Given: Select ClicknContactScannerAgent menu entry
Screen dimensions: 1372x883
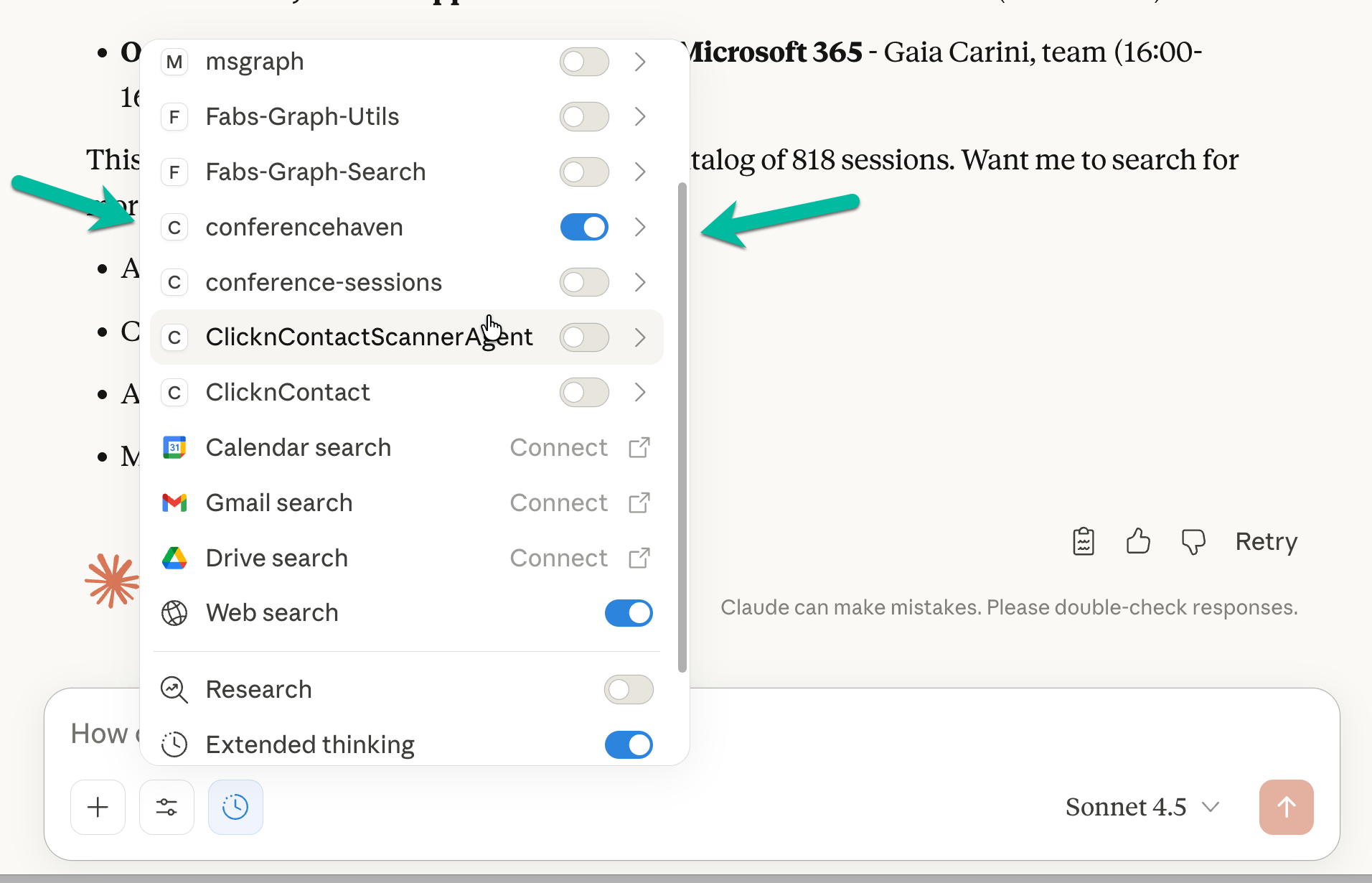Looking at the screenshot, I should (369, 337).
